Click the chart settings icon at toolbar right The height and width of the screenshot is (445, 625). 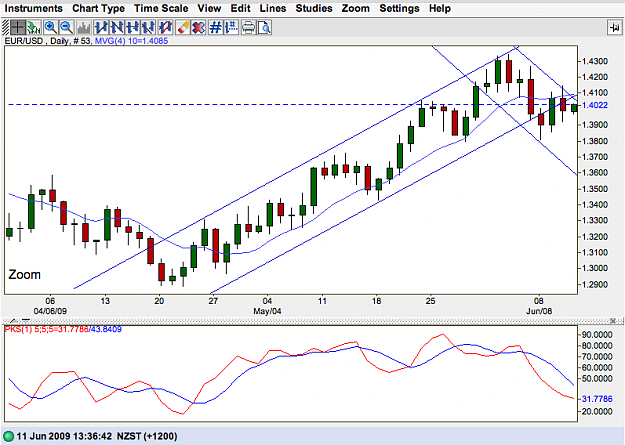[614, 28]
